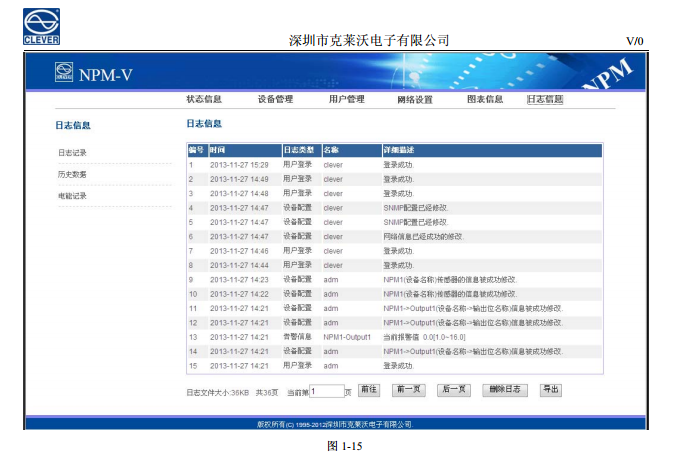Click the 前往 go button
Viewport: 683px width, 464px height.
369,389
